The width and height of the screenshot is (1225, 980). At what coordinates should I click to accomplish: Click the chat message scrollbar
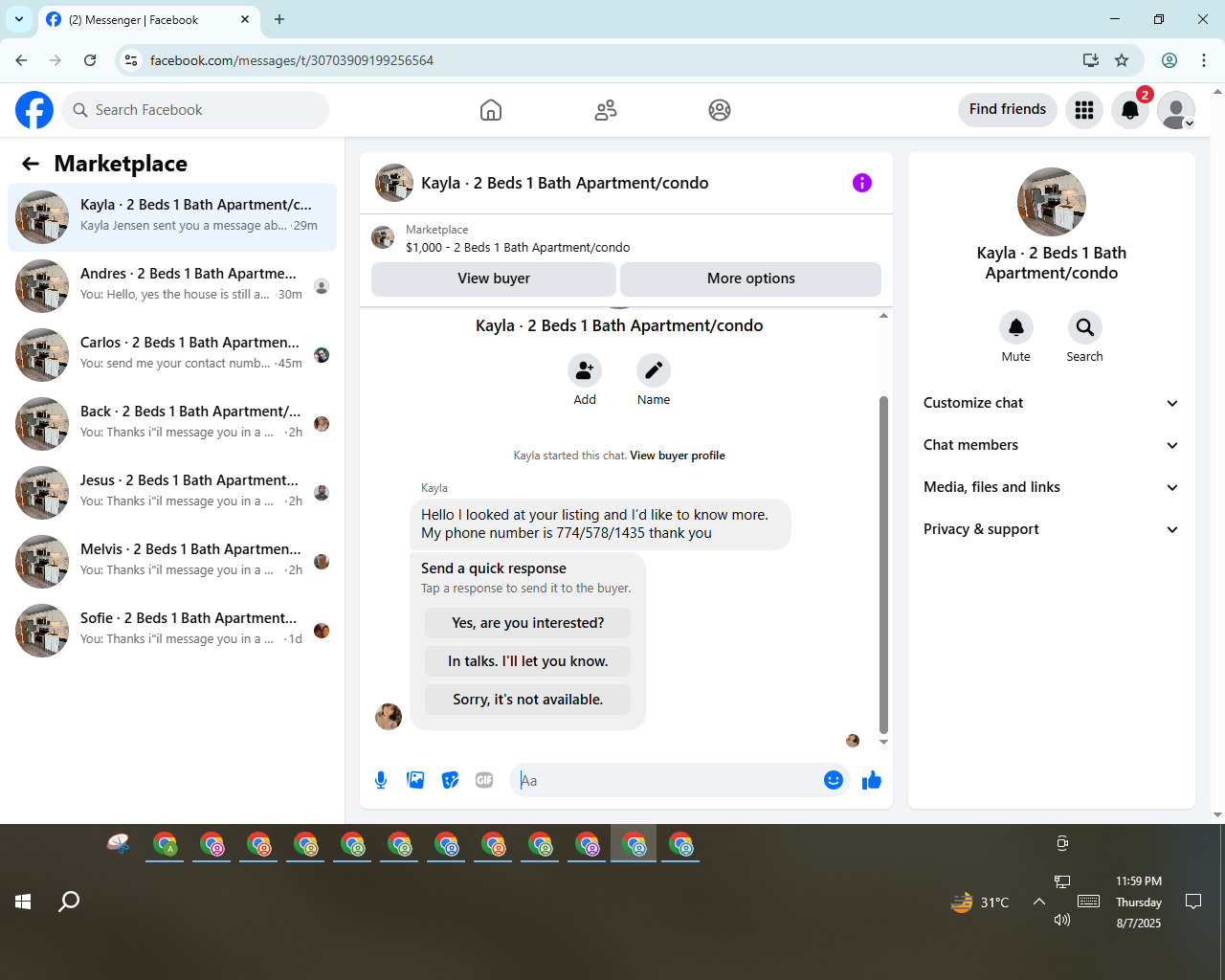tap(883, 565)
